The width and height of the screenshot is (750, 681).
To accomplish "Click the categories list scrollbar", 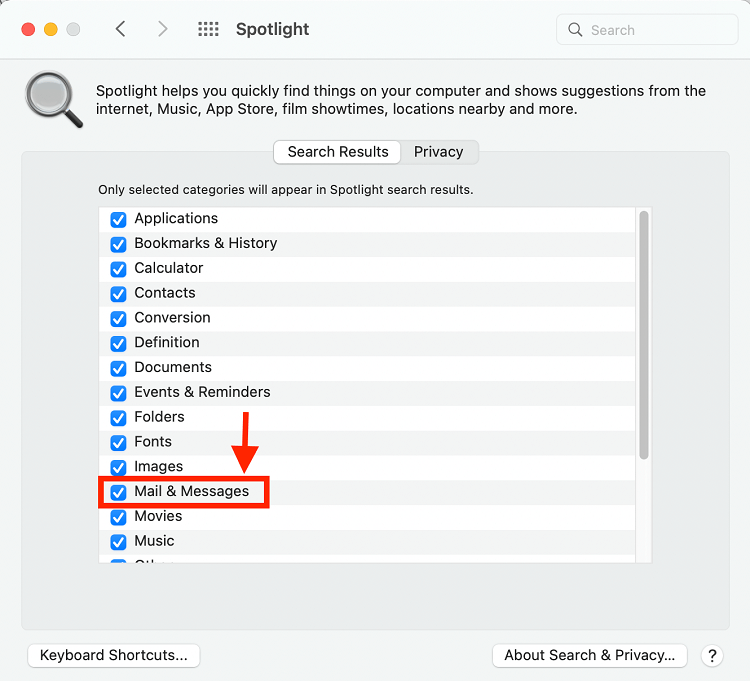I will pyautogui.click(x=644, y=335).
